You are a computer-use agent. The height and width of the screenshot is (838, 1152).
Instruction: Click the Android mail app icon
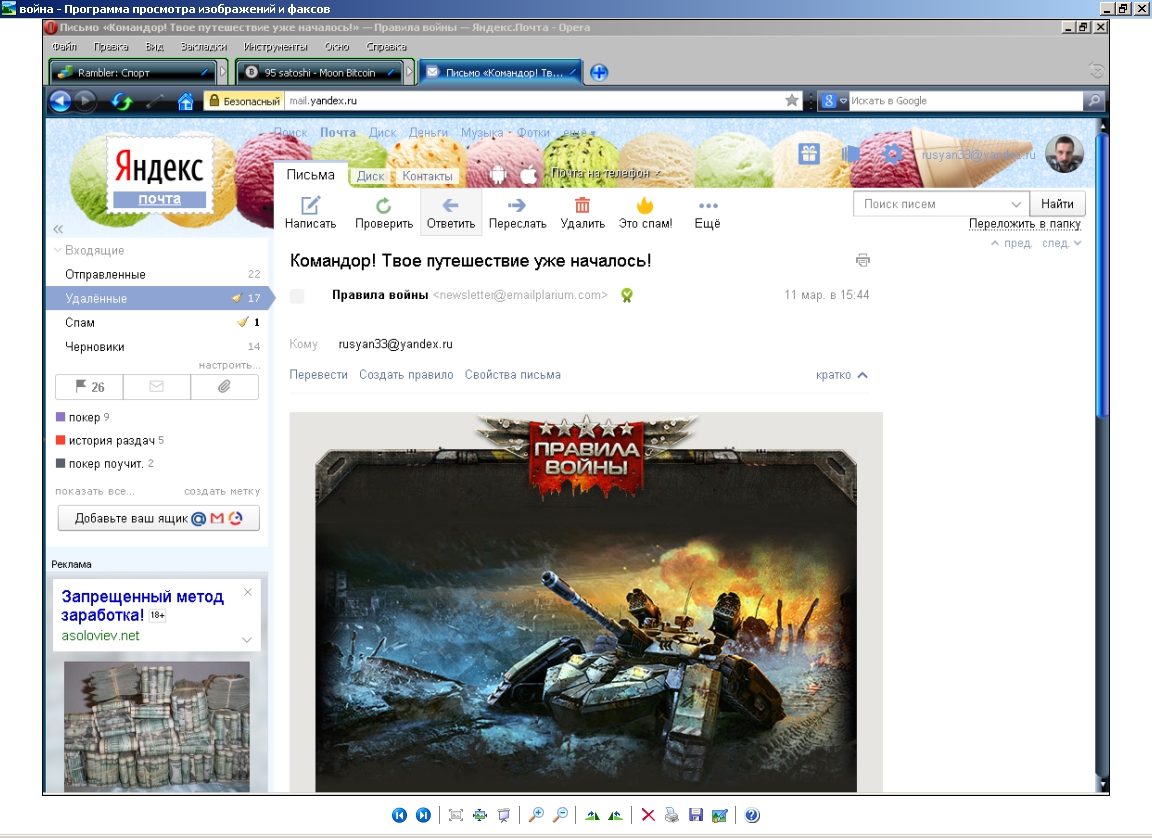click(497, 175)
